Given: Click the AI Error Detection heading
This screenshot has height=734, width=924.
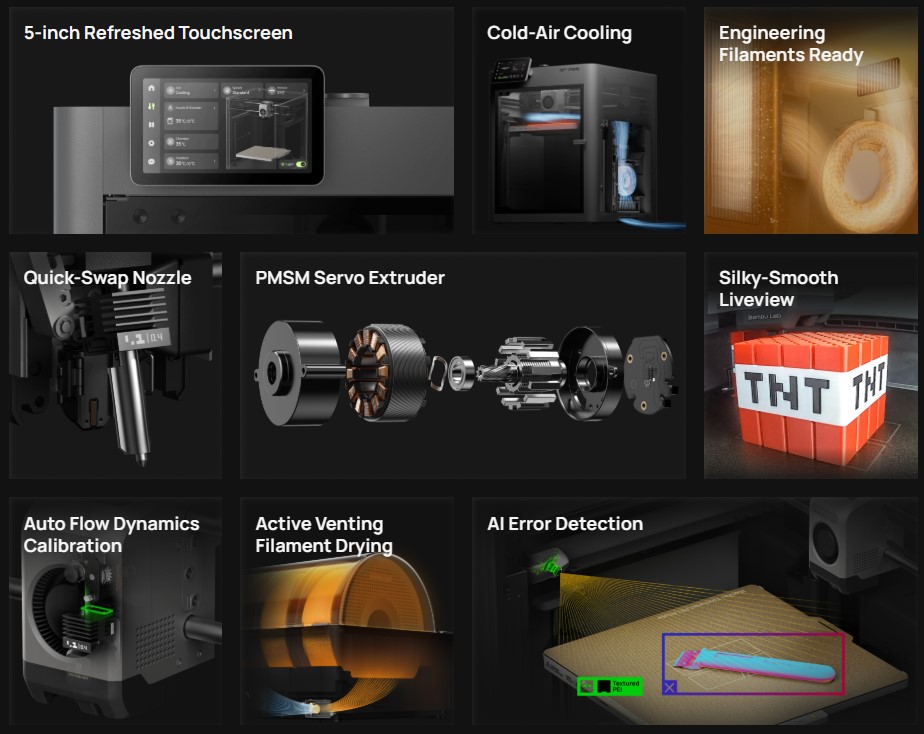Looking at the screenshot, I should coord(564,523).
